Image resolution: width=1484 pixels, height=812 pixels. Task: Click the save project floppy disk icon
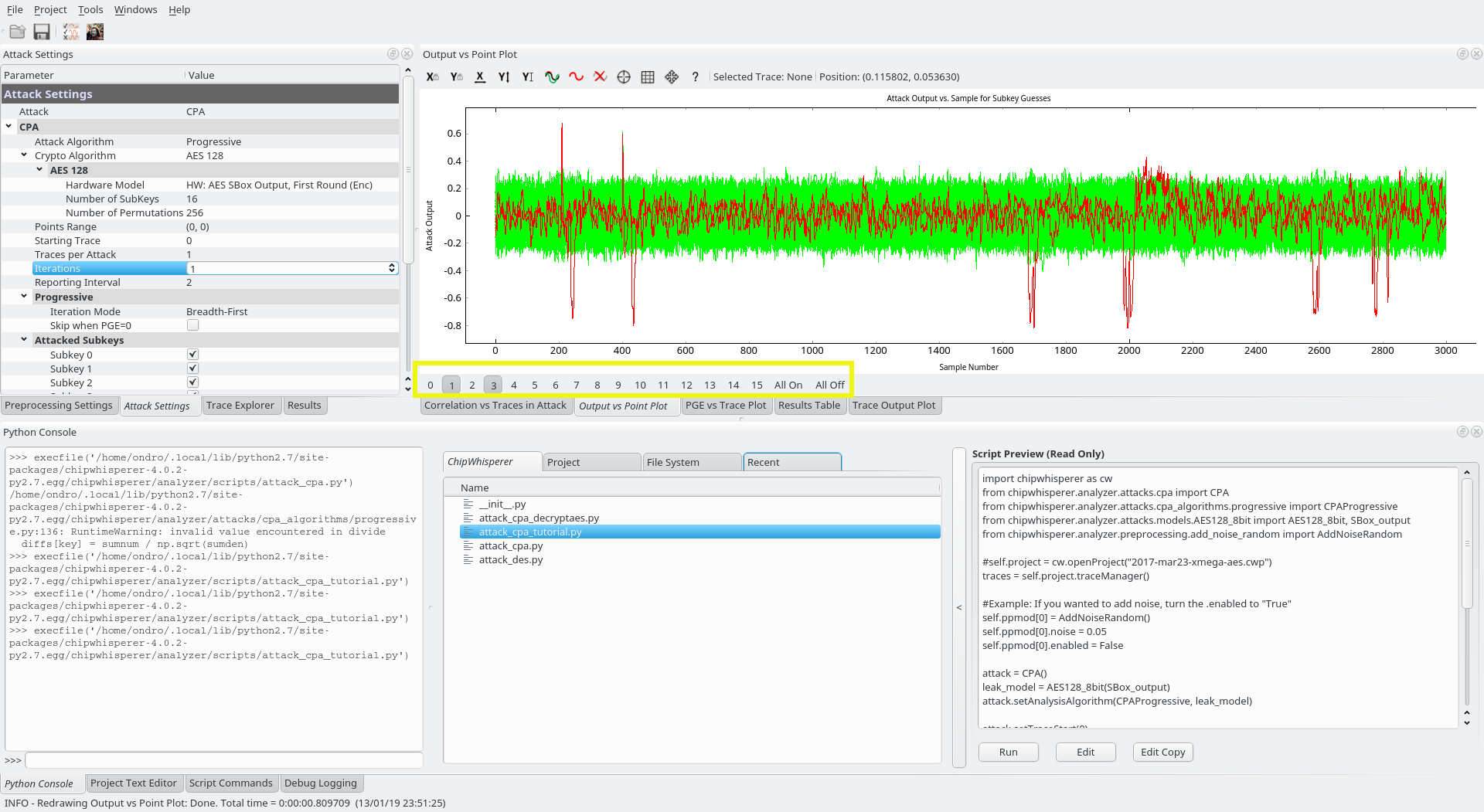coord(42,32)
